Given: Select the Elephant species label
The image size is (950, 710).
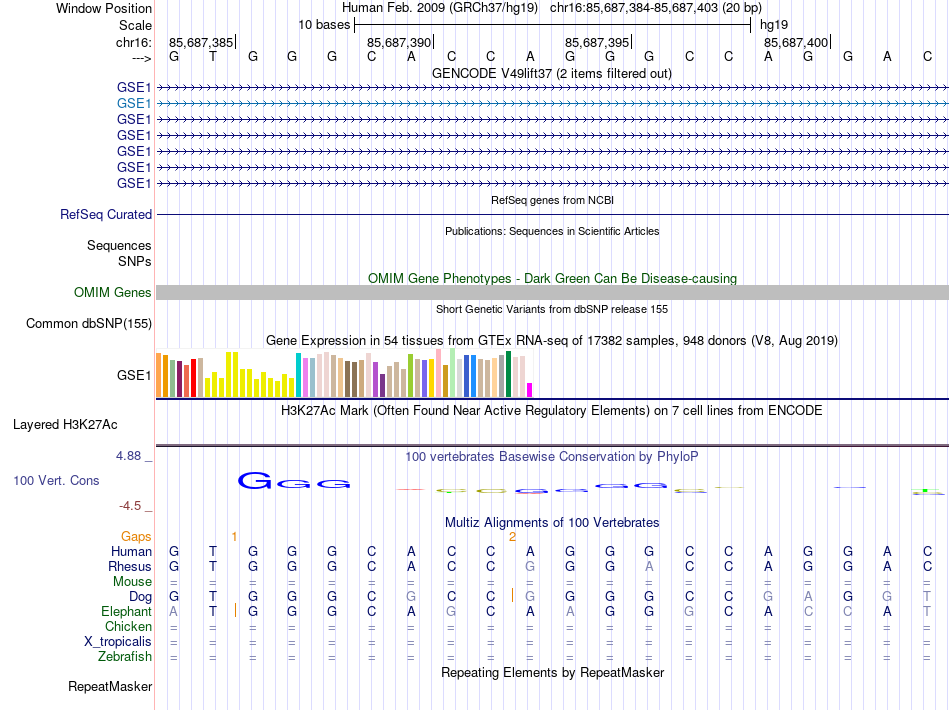Looking at the screenshot, I should (x=126, y=611).
